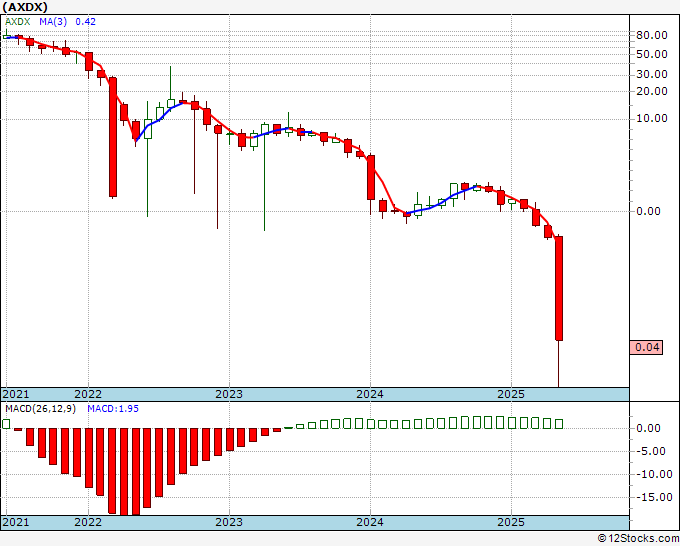This screenshot has width=680, height=546.
Task: Click the MACD:1.95 value label
Action: 113,409
